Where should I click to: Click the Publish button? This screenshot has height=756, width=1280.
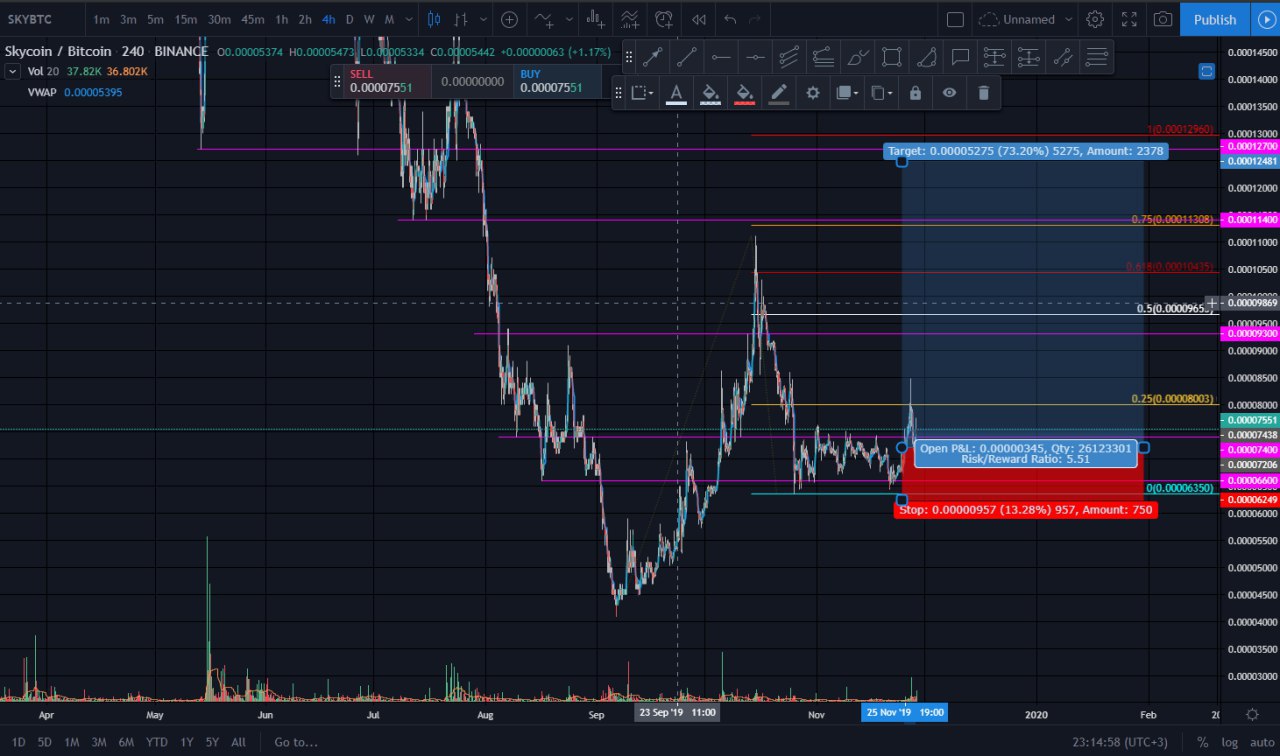click(x=1215, y=19)
